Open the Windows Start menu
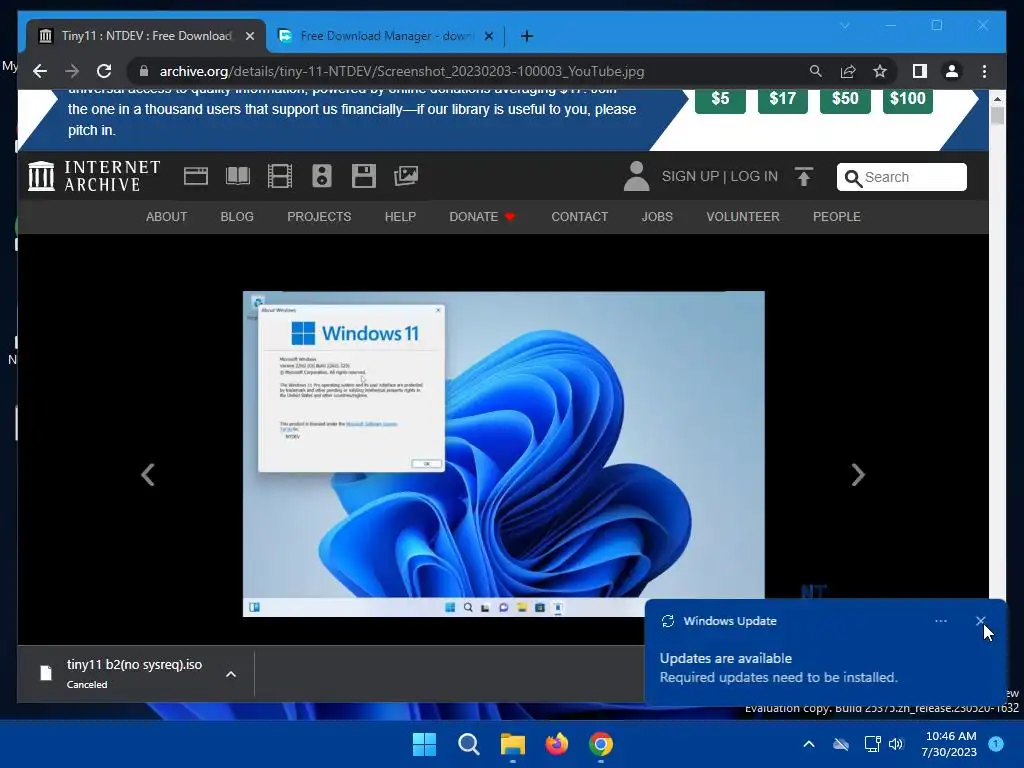Viewport: 1024px width, 768px height. (424, 744)
